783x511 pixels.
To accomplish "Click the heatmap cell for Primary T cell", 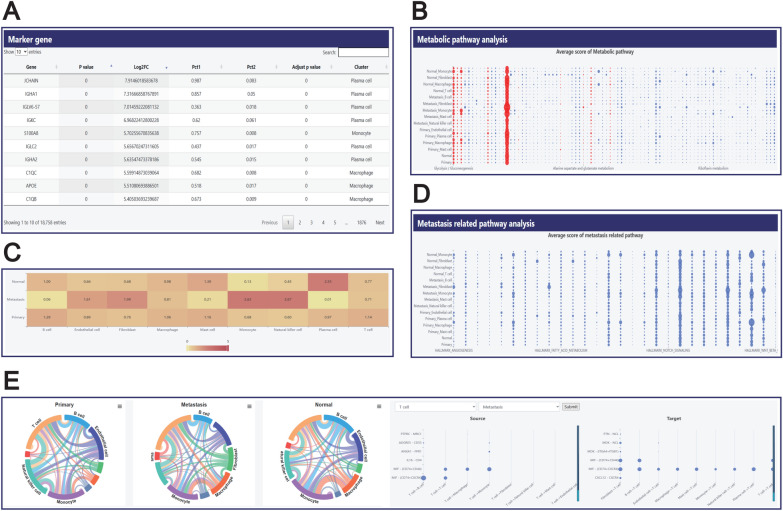I will point(368,317).
